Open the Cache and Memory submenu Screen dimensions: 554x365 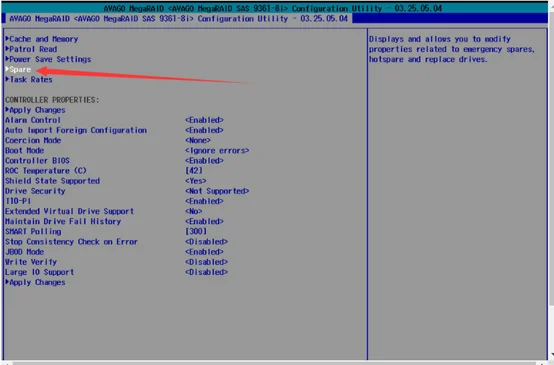pos(42,39)
